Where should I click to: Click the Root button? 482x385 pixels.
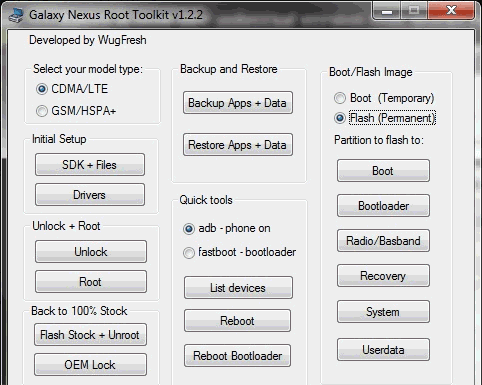coord(91,282)
